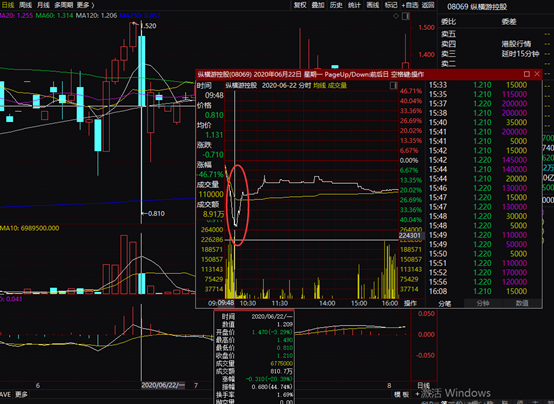
Task: Click the plus icon next to 模板
Action: [x=417, y=394]
